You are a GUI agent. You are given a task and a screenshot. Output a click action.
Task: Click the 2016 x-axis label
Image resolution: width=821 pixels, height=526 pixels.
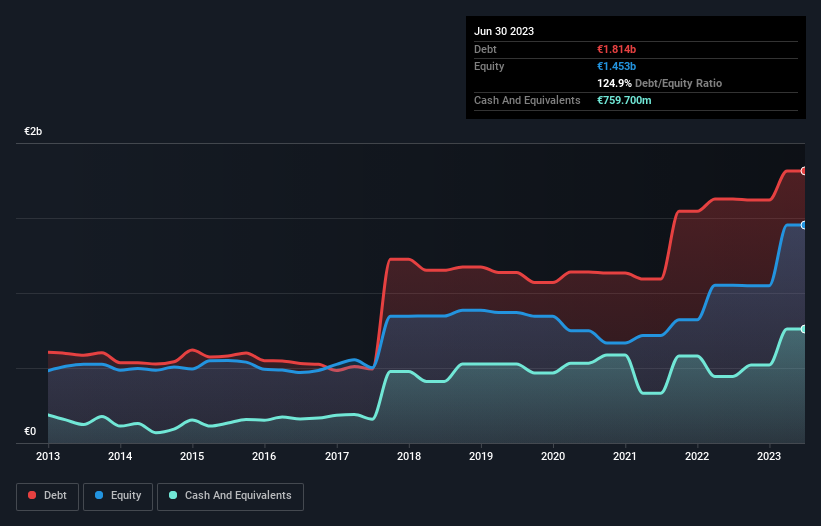coord(264,456)
